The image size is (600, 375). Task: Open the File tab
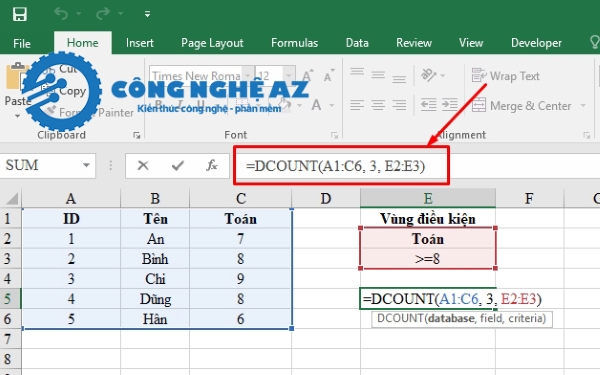click(21, 43)
